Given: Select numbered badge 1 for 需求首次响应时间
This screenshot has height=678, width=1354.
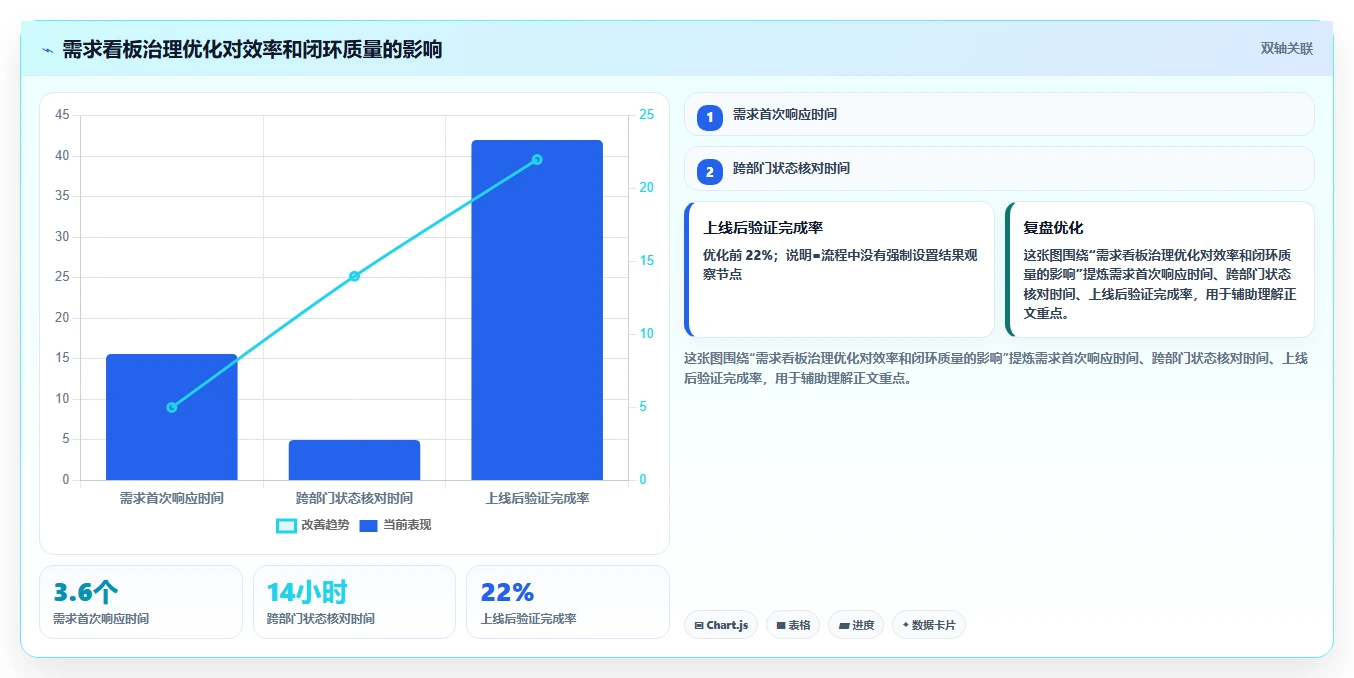Looking at the screenshot, I should coord(710,118).
